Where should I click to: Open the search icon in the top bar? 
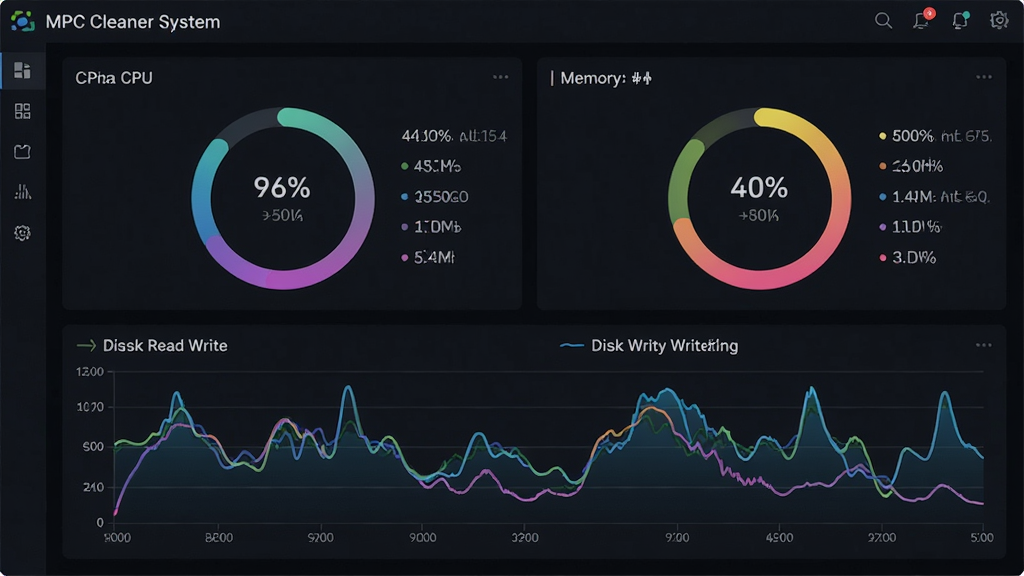[x=883, y=21]
